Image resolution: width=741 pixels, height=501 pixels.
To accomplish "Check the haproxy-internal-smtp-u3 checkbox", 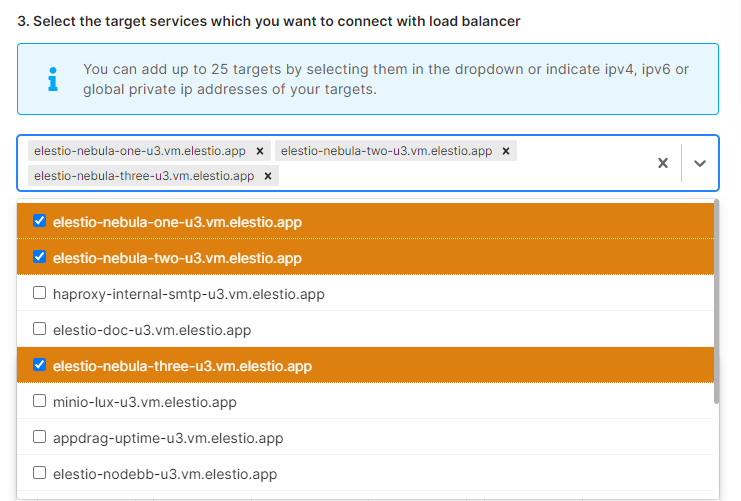I will point(40,294).
